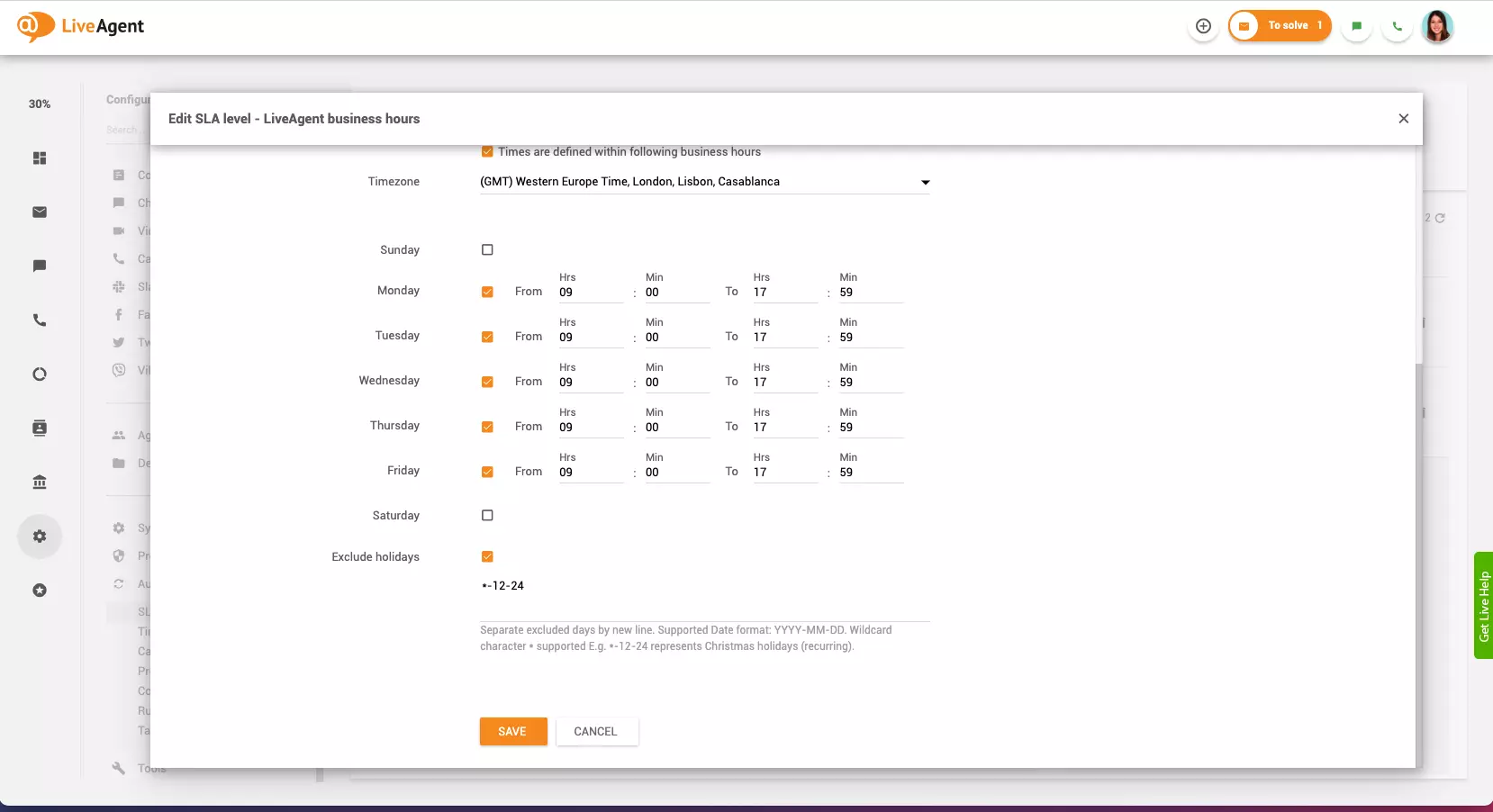The height and width of the screenshot is (812, 1493).
Task: Click the create new ticket plus icon
Action: click(x=1204, y=25)
